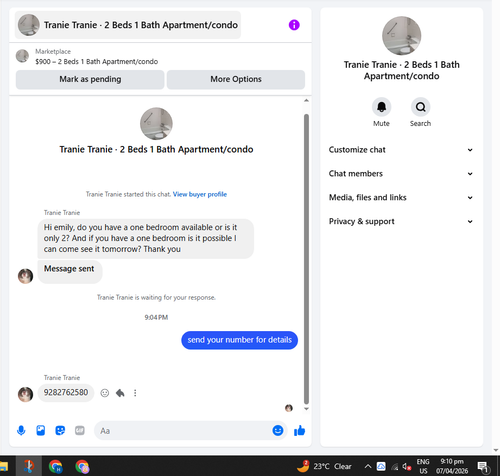Attach a photo using the image icon
Screen dimensions: 500x476
[x=41, y=430]
